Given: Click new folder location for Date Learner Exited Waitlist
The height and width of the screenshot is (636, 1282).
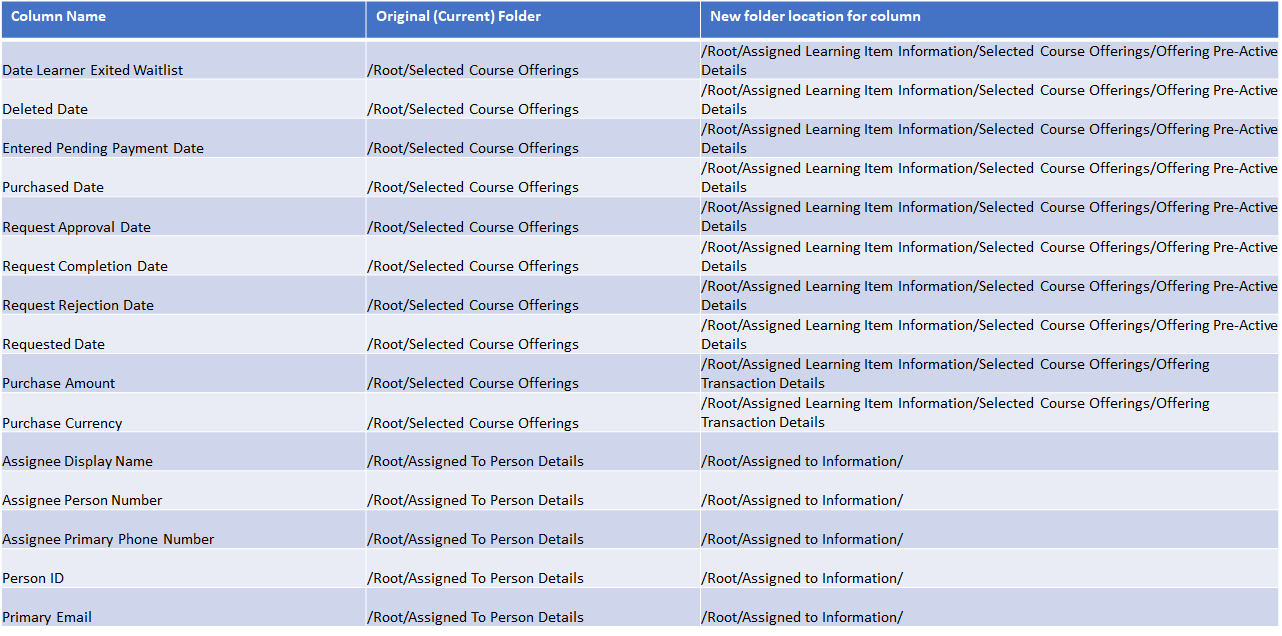Looking at the screenshot, I should point(990,60).
